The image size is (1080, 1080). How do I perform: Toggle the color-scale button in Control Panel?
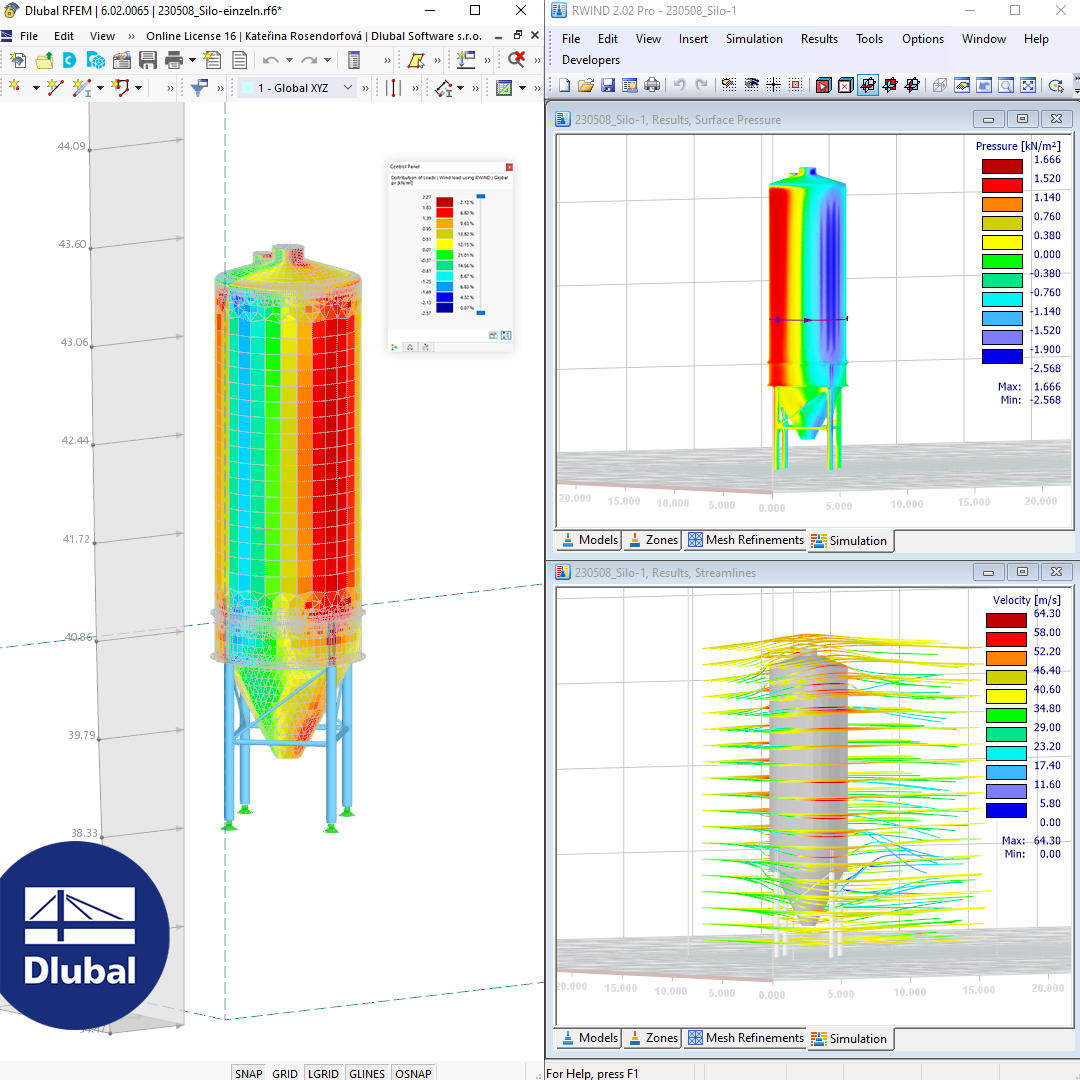click(506, 335)
